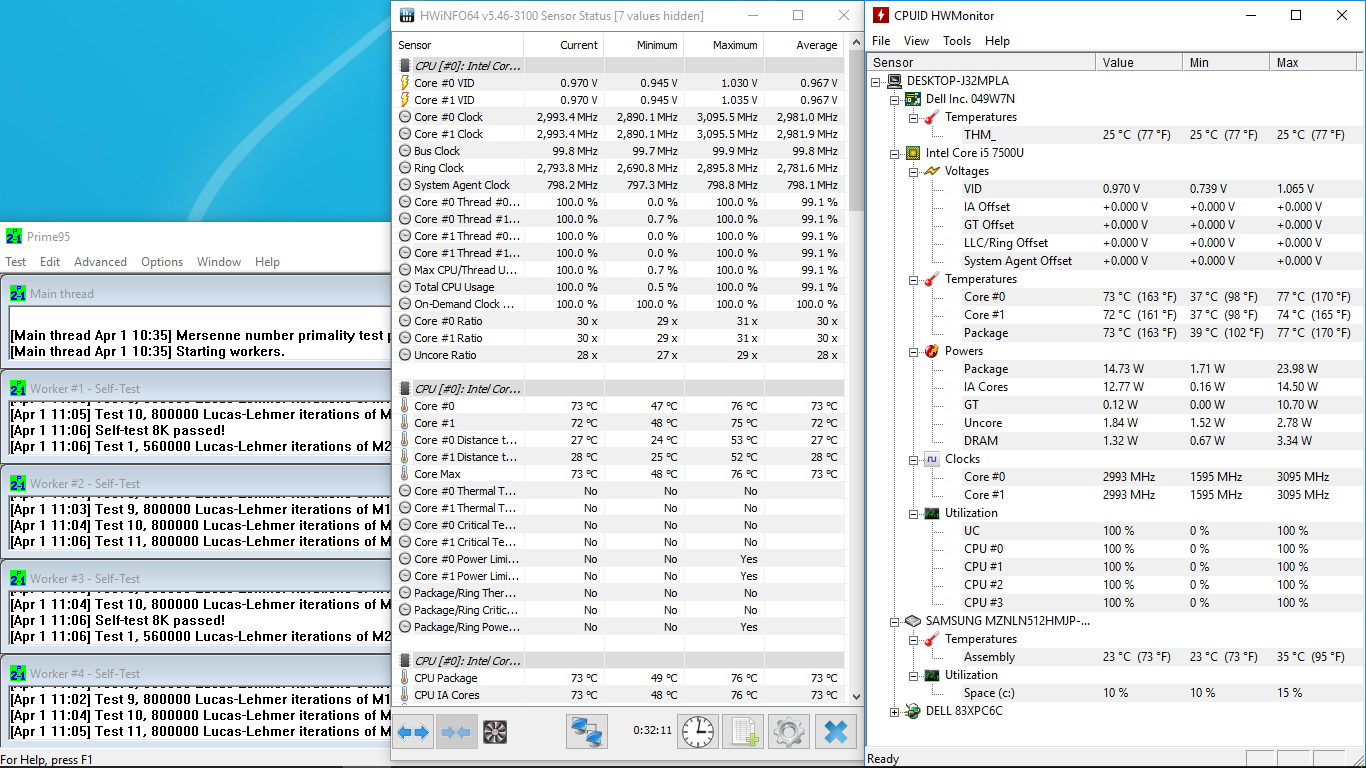This screenshot has height=768, width=1366.
Task: Open HWiNFO sensor settings gear icon
Action: [788, 732]
